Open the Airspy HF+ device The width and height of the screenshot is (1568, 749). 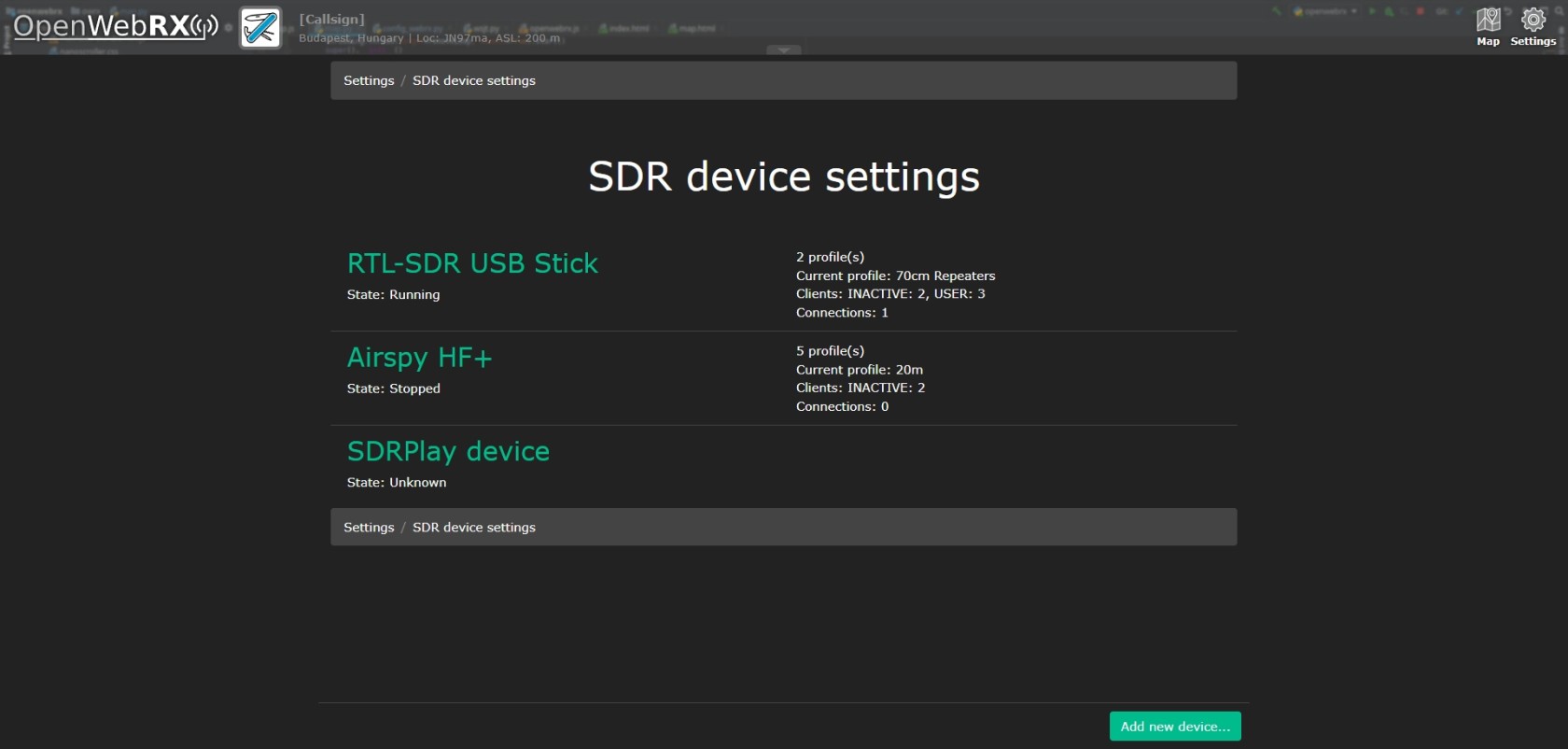pyautogui.click(x=419, y=358)
